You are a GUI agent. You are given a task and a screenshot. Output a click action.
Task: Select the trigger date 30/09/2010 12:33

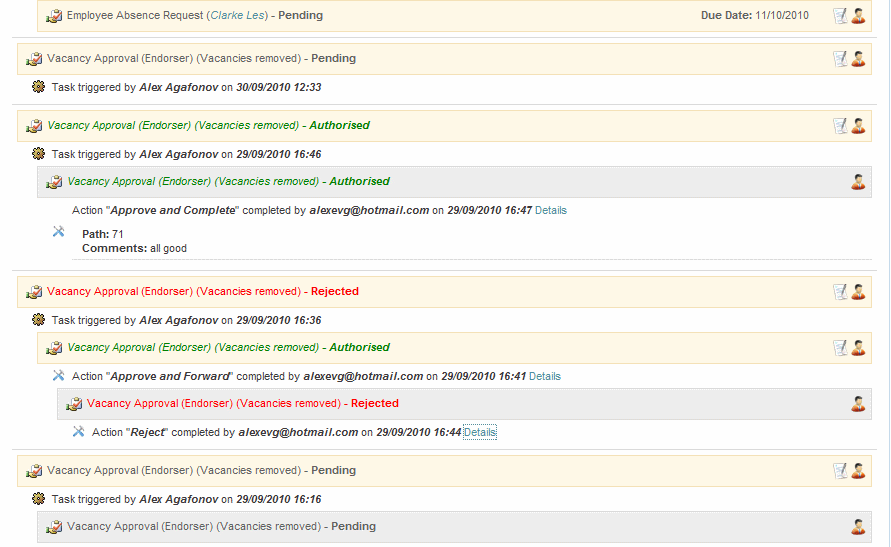pos(278,87)
